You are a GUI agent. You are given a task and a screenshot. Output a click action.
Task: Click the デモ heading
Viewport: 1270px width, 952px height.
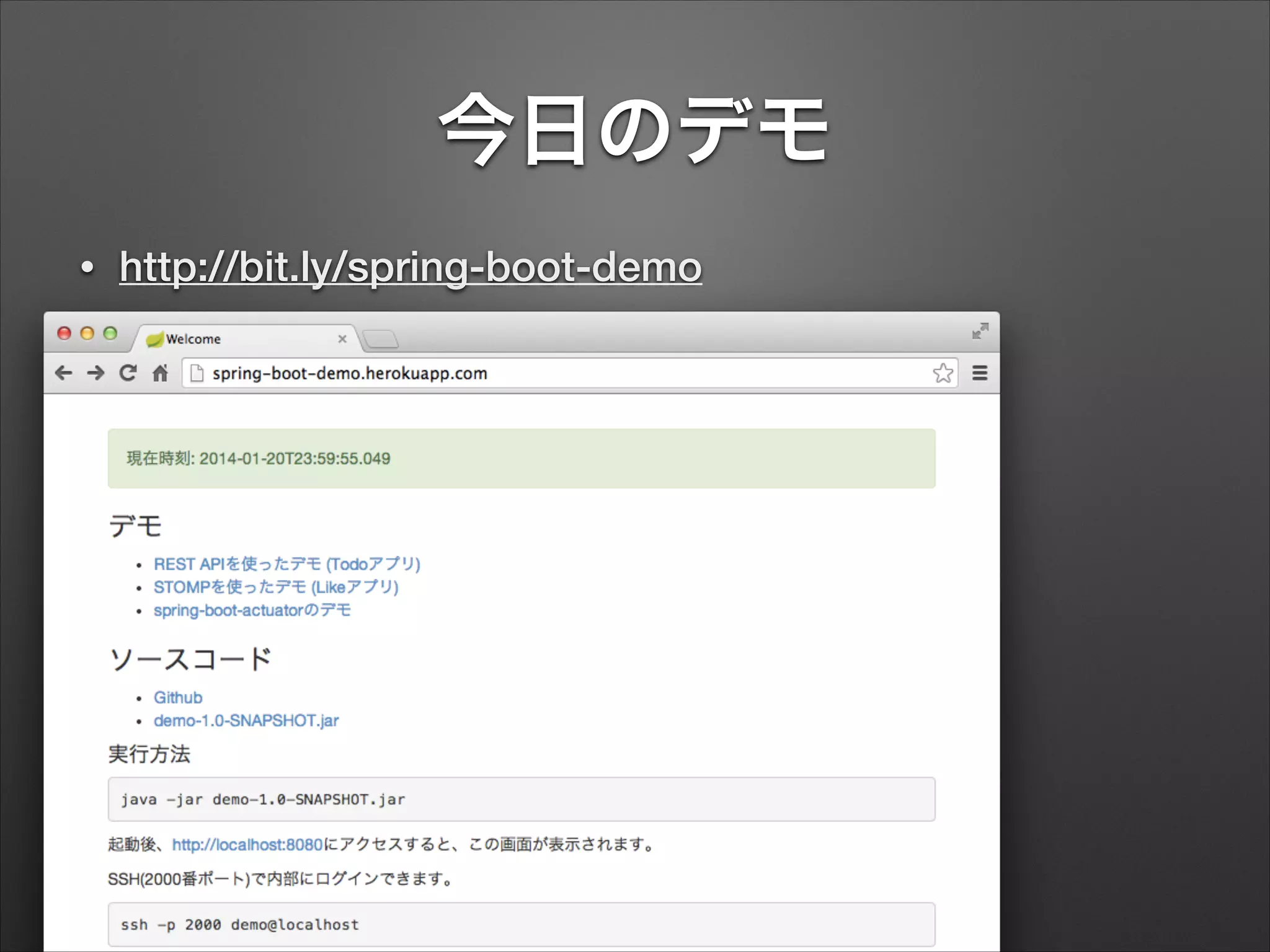(136, 526)
